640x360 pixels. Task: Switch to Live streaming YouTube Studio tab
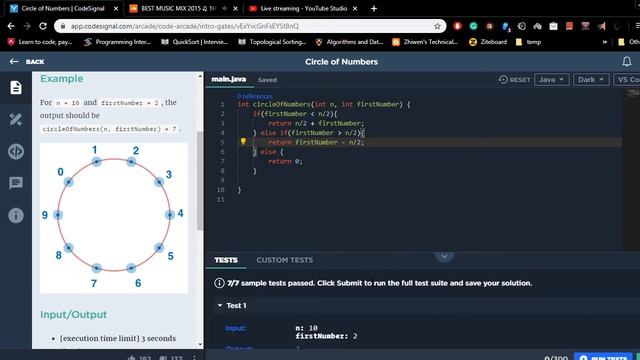(x=304, y=8)
